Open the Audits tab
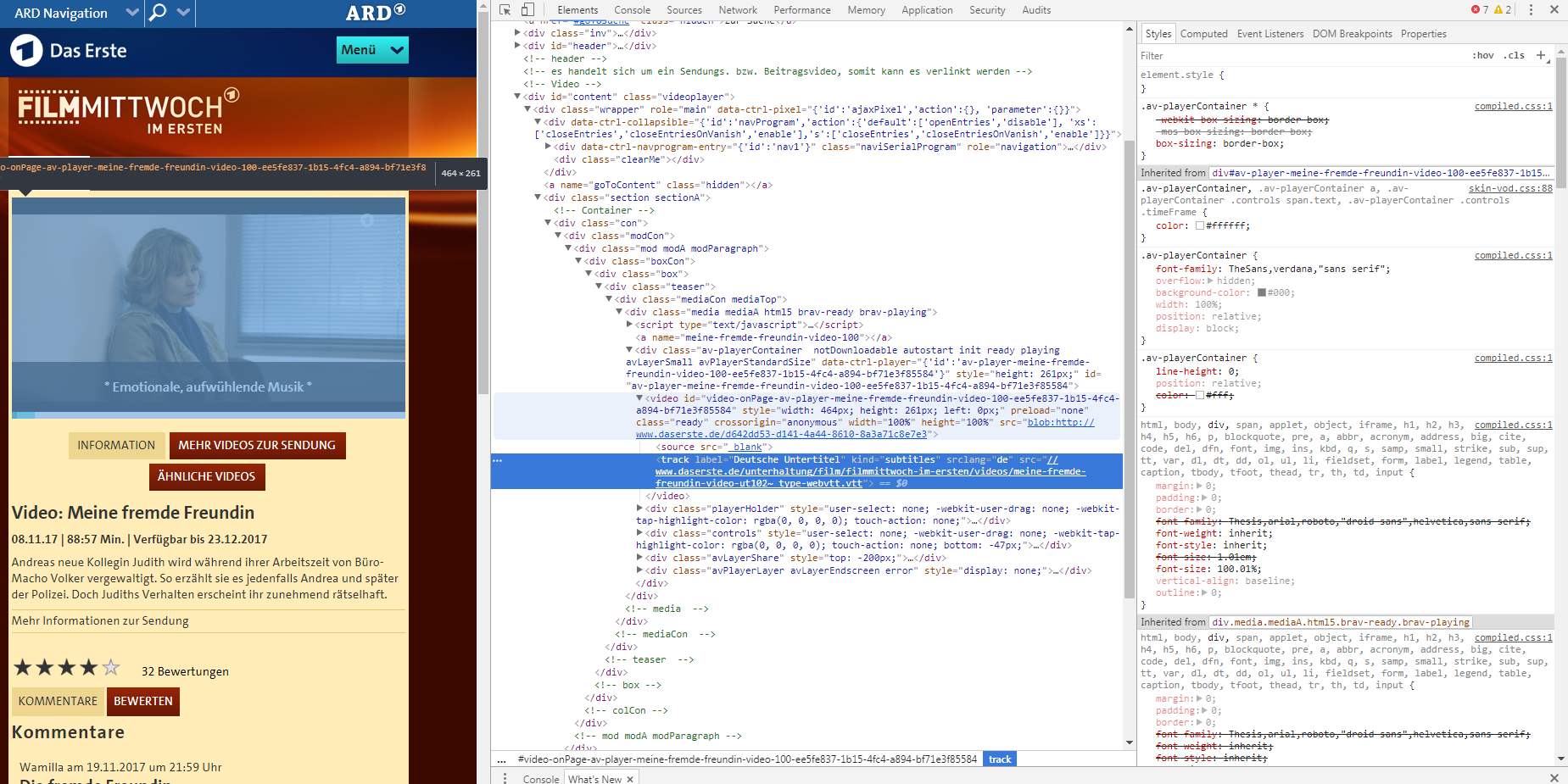This screenshot has height=784, width=1568. [x=1036, y=10]
